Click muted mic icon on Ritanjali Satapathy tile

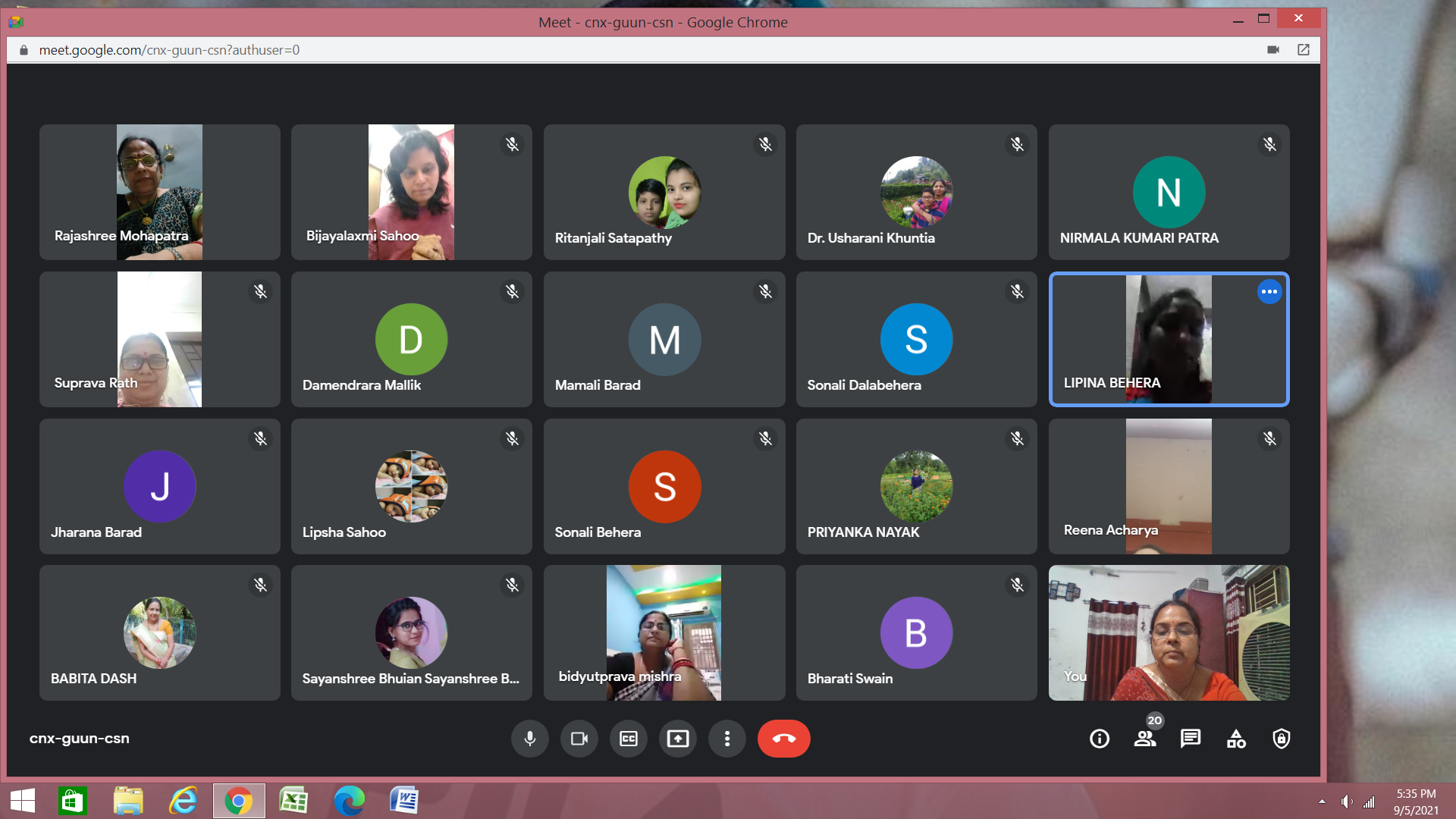pos(766,144)
